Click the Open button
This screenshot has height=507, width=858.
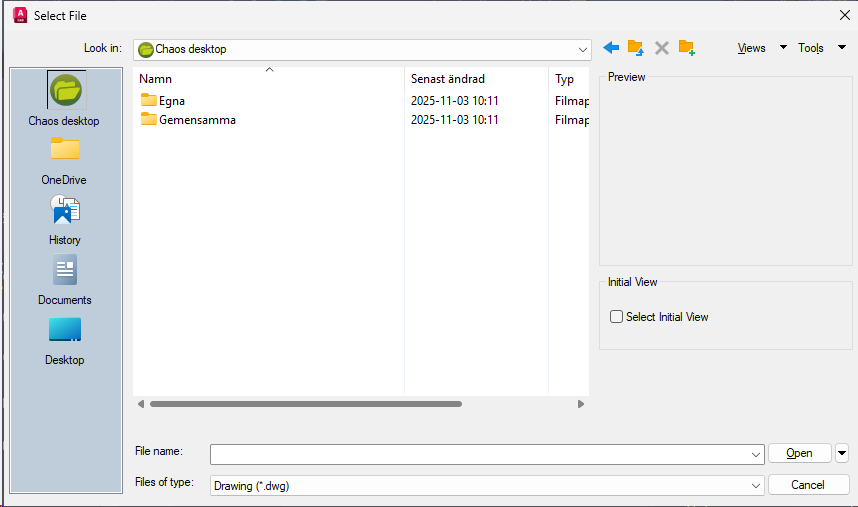(x=799, y=453)
